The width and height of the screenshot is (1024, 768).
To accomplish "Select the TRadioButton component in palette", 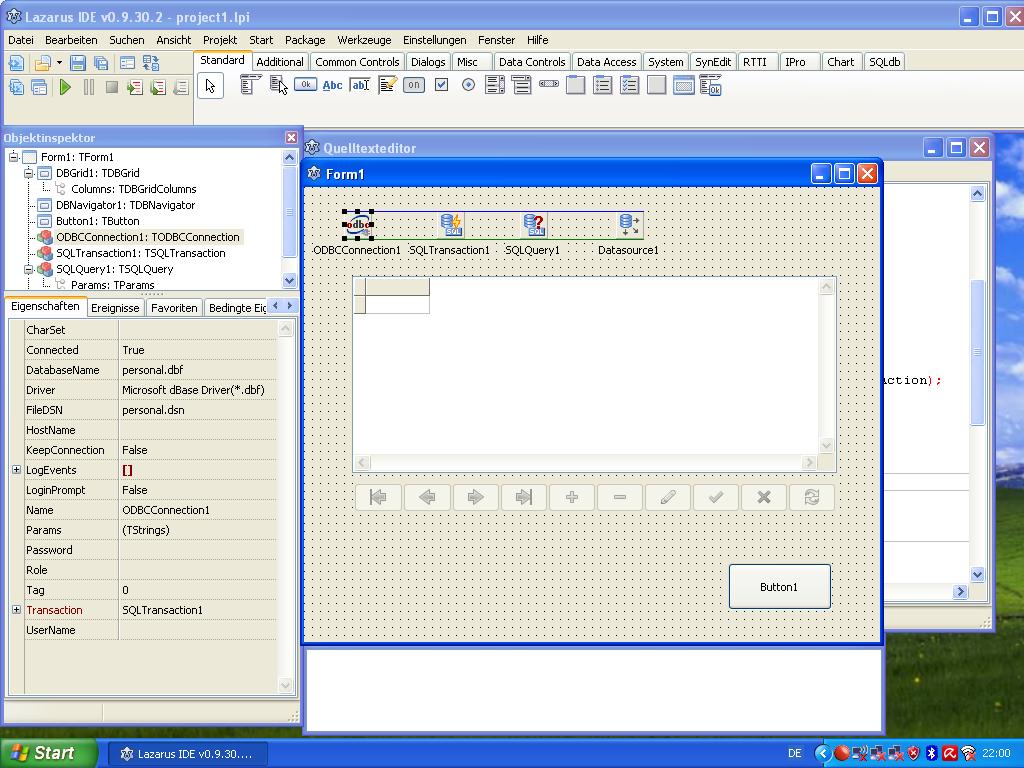I will (x=468, y=85).
